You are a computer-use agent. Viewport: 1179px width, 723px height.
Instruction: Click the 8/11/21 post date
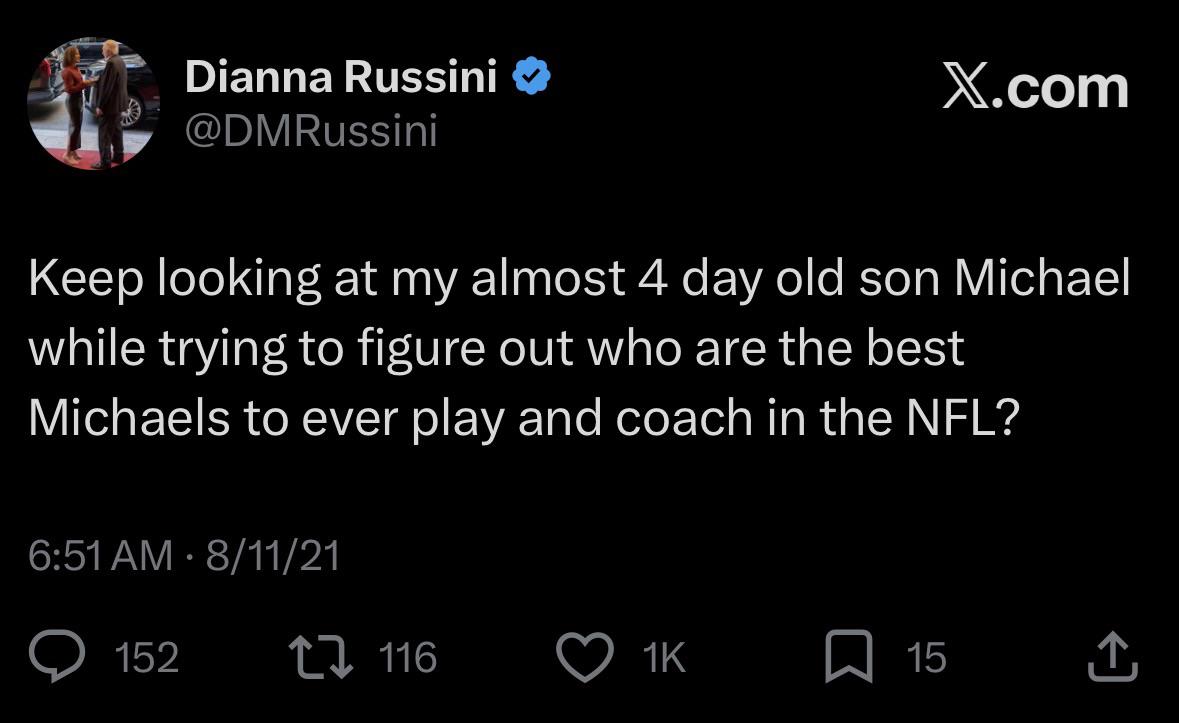272,556
